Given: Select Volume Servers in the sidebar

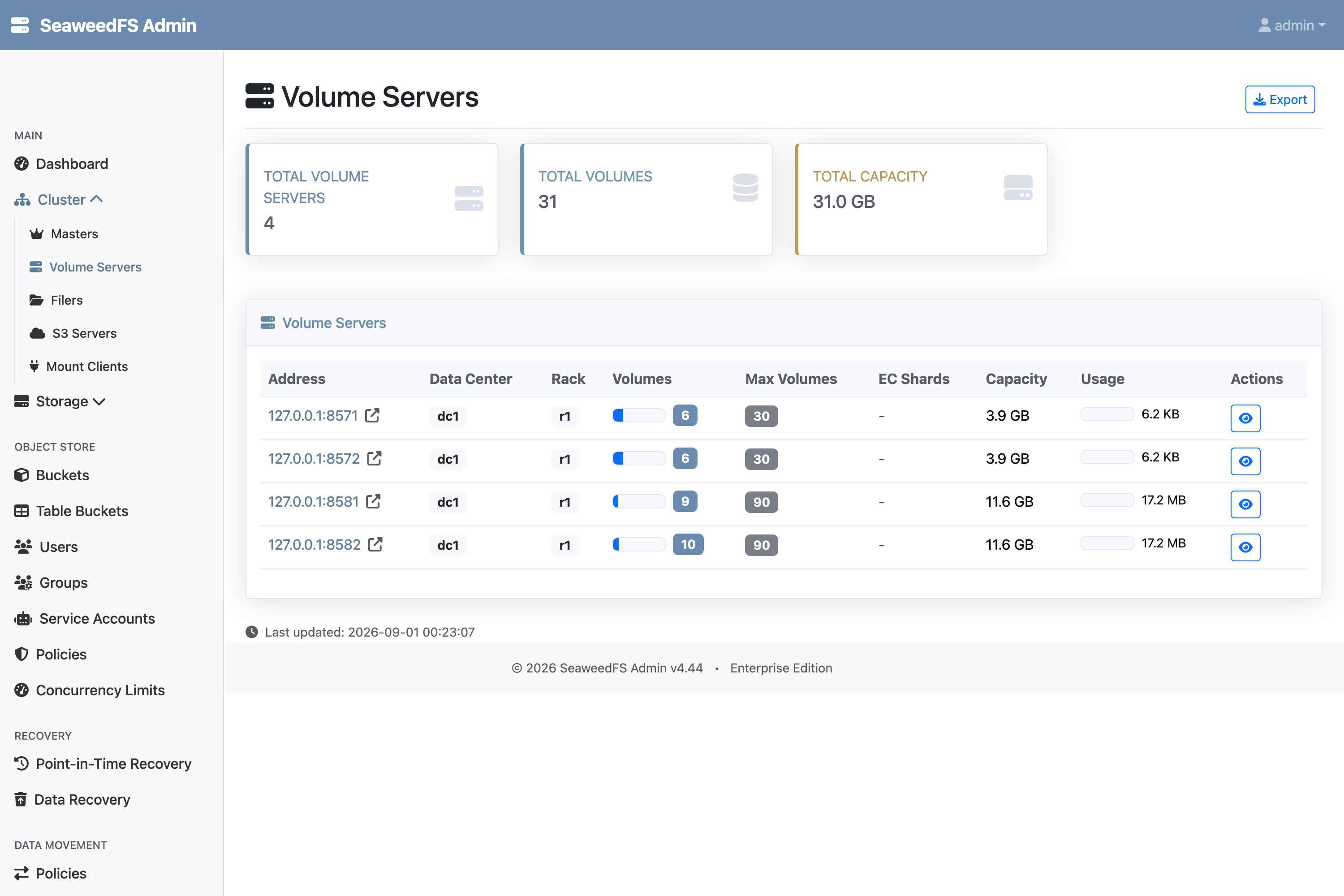Looking at the screenshot, I should (x=95, y=267).
